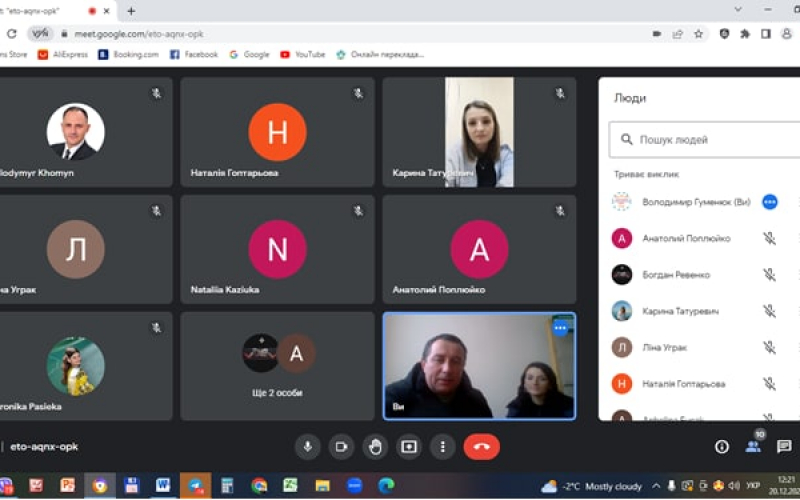The height and width of the screenshot is (500, 800).
Task: Click the share page icon
Action: 678,34
